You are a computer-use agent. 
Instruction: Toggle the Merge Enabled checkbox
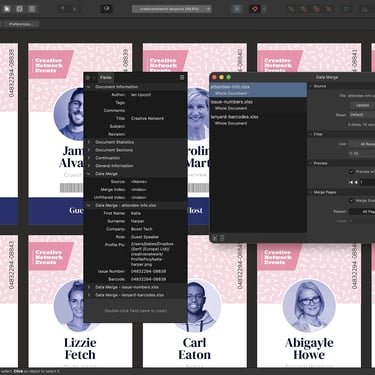tap(351, 200)
